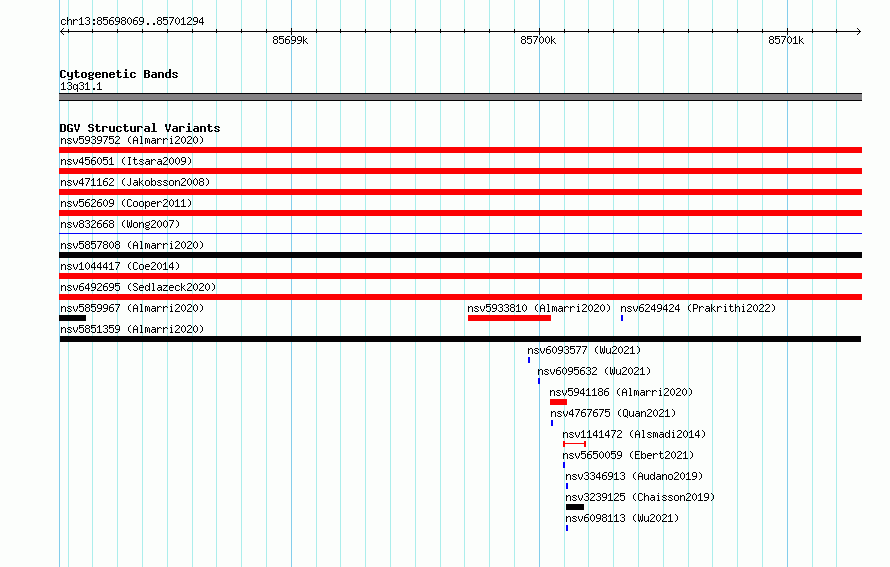This screenshot has width=890, height=567.
Task: Click the red bar under nsv6492695
Action: [460, 297]
